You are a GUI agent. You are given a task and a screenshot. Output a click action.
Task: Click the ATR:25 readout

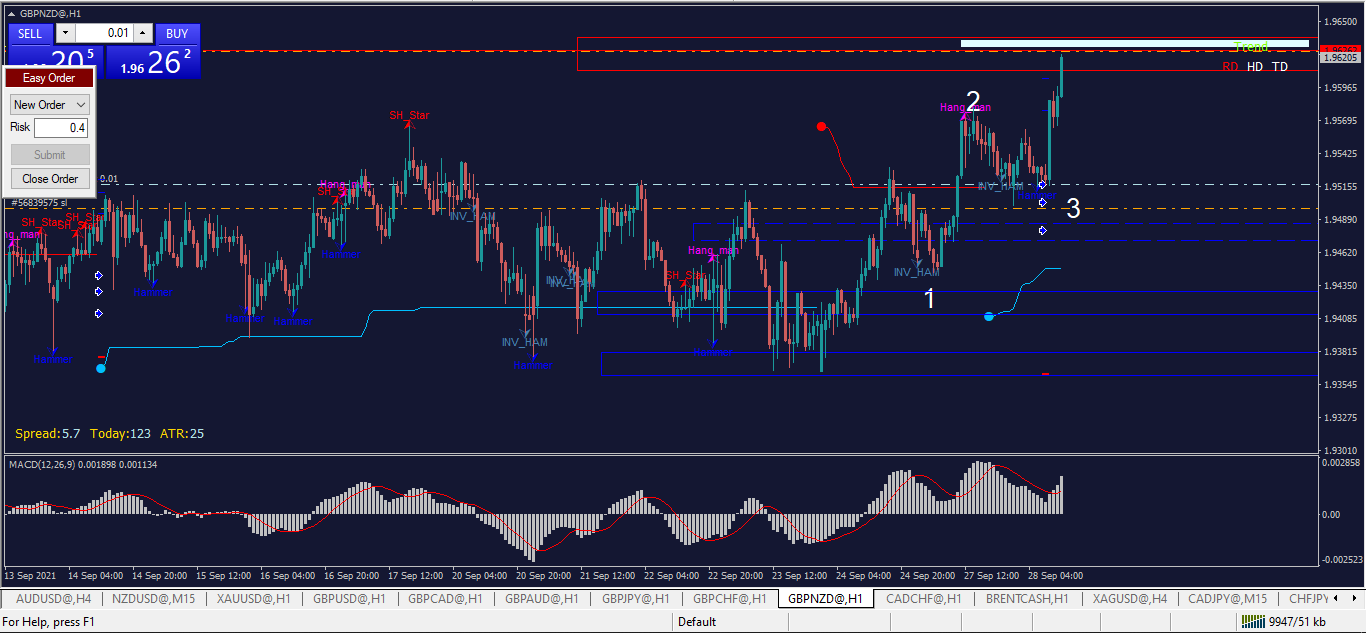coord(182,434)
